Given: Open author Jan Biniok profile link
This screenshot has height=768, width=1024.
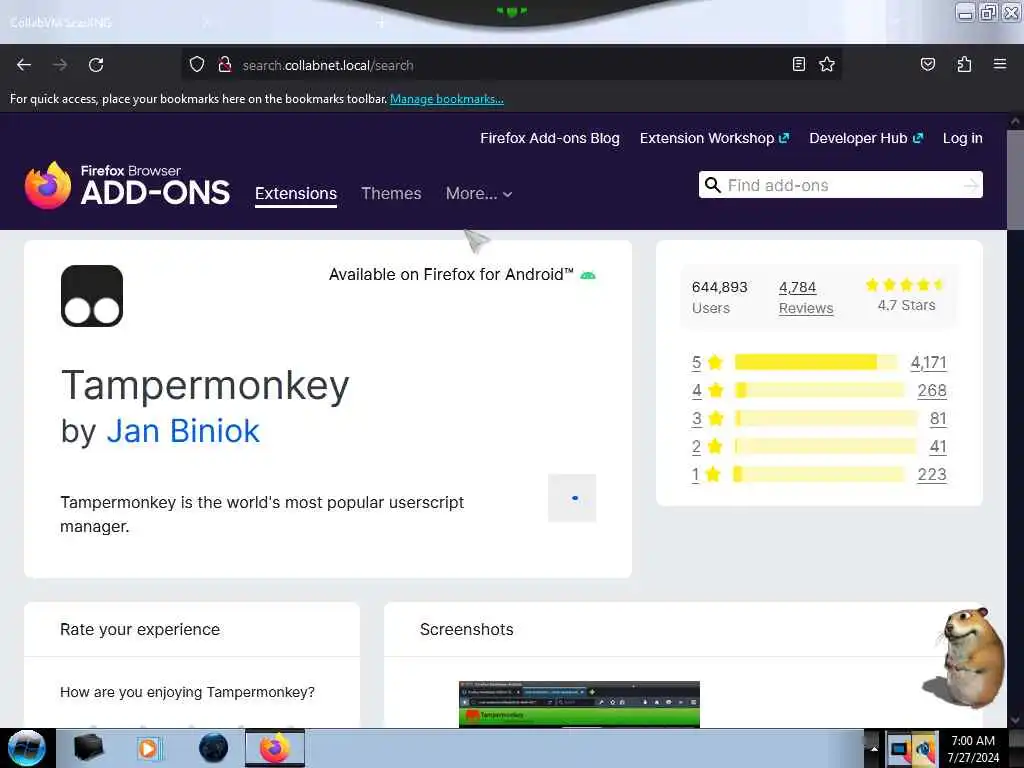Looking at the screenshot, I should point(183,431).
